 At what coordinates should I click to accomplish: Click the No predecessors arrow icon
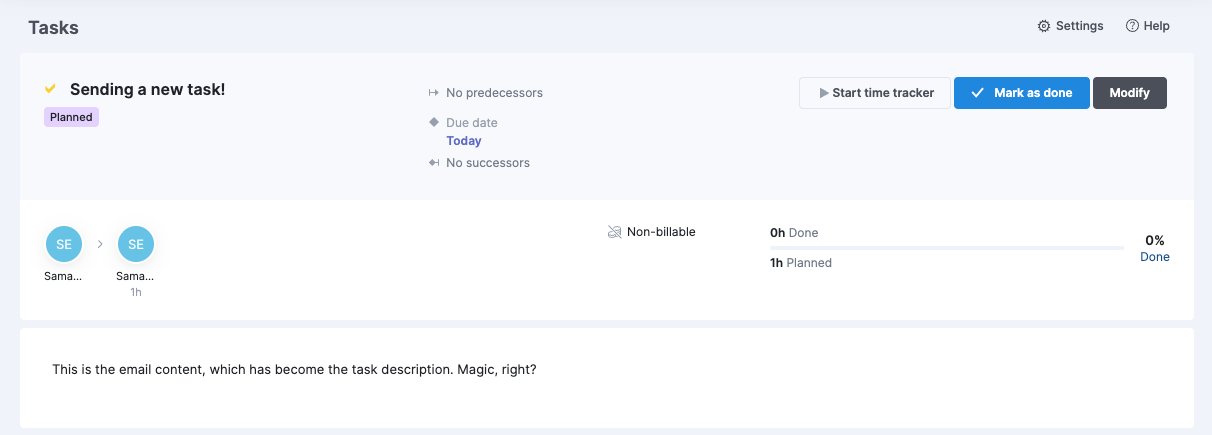(434, 93)
